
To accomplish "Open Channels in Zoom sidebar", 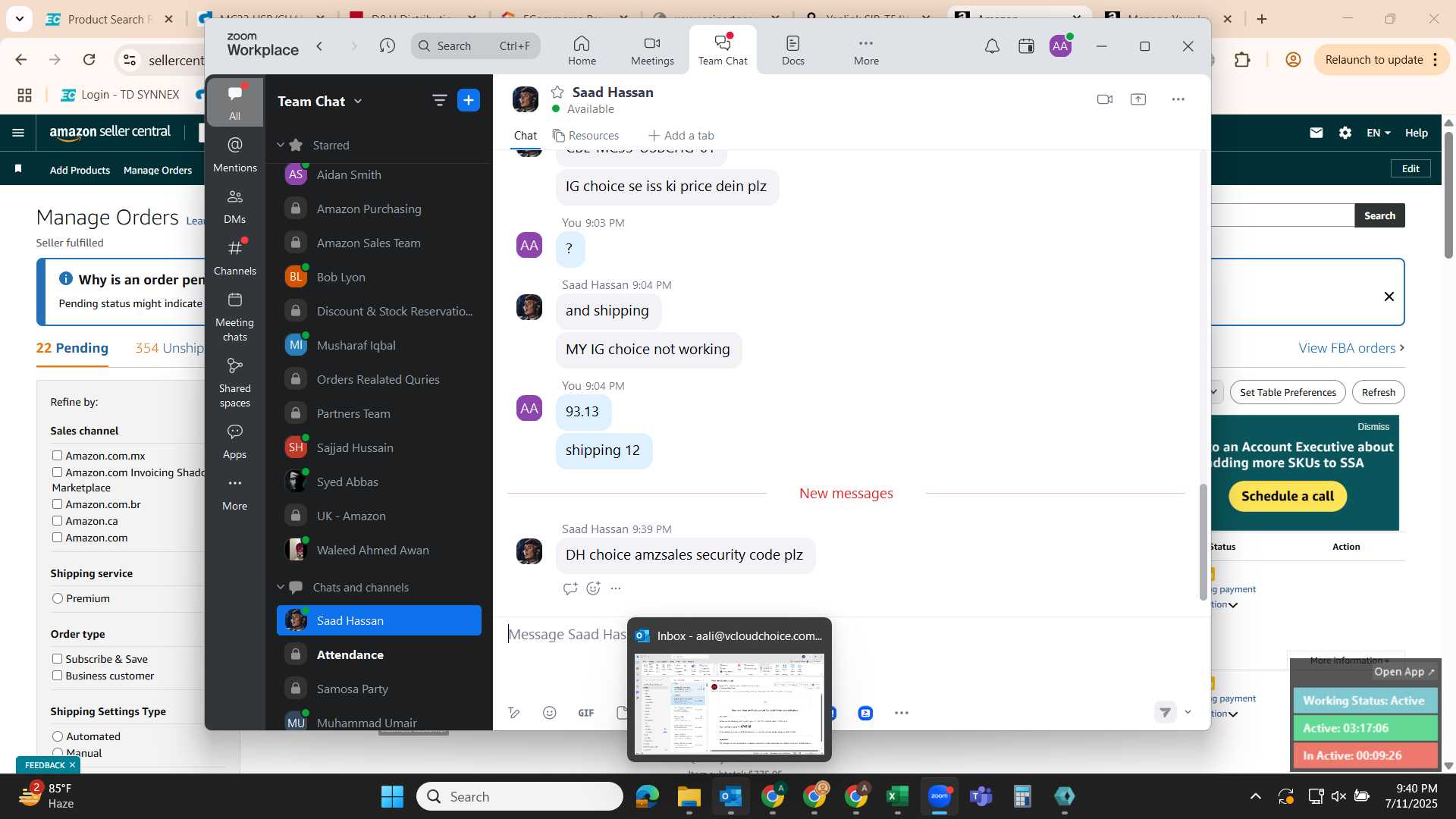I will click(x=235, y=258).
